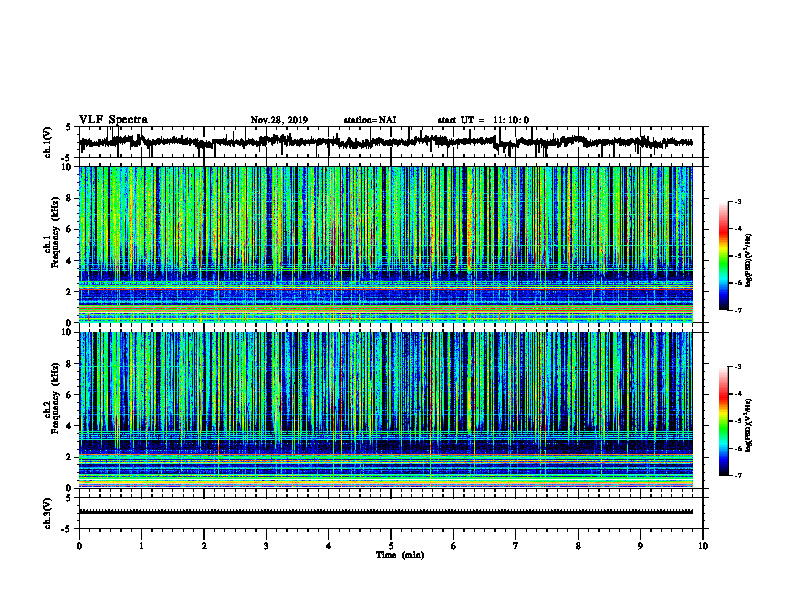
Task: Click time axis tick label '3'
Action: pyautogui.click(x=266, y=546)
